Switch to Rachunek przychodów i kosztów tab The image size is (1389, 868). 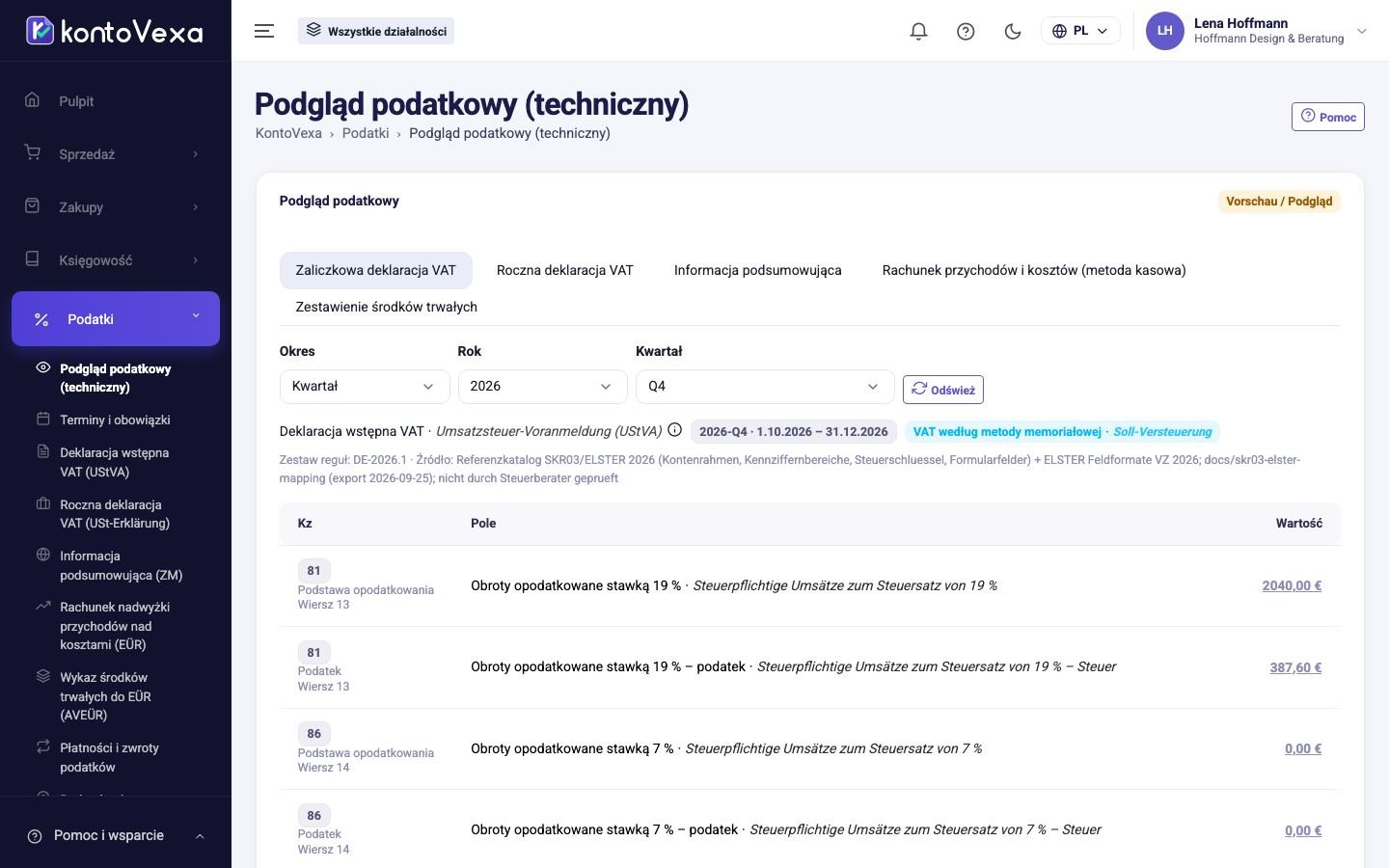point(1034,270)
